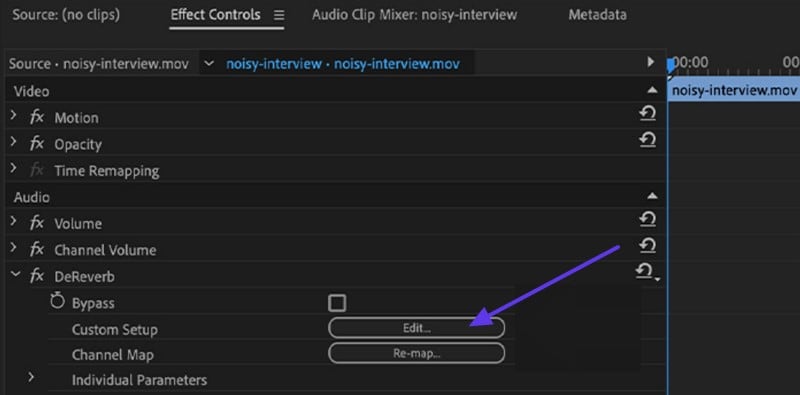Expand the Motion effect properties
This screenshot has width=800, height=395.
[13, 116]
